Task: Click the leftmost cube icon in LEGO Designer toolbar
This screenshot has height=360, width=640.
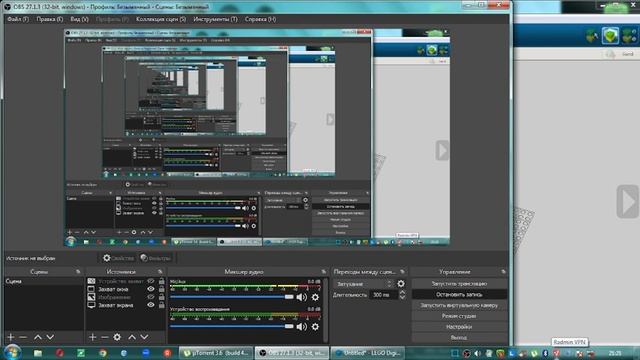Action: (x=592, y=36)
